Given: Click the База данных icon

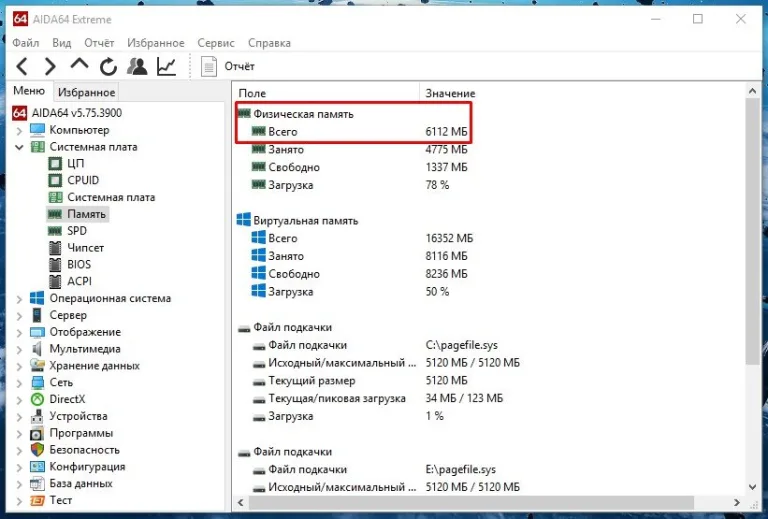Looking at the screenshot, I should tap(37, 484).
